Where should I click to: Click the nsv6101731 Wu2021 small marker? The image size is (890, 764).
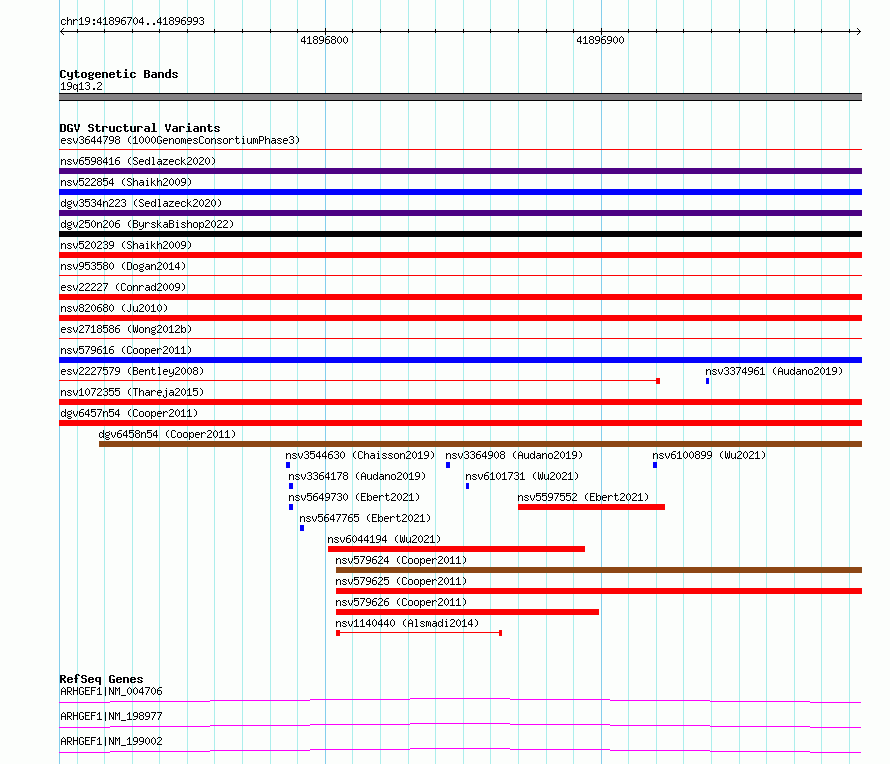tap(467, 486)
